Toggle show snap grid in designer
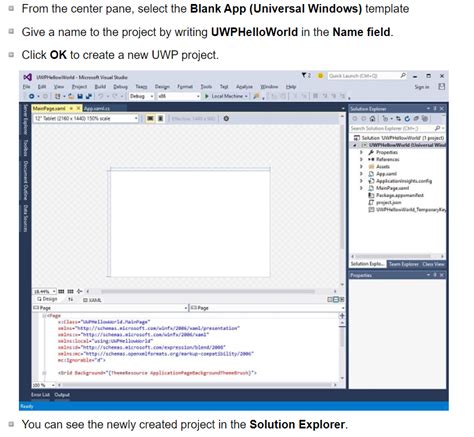Screen dimensions: 474x437 pyautogui.click(x=61, y=292)
